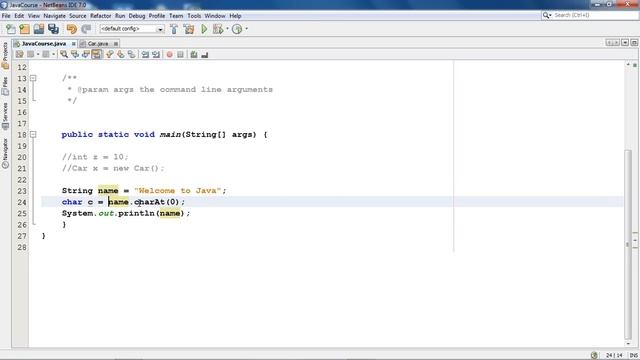The width and height of the screenshot is (640, 360).
Task: Click the Find Previous Occurrence icon
Action: [x=75, y=54]
